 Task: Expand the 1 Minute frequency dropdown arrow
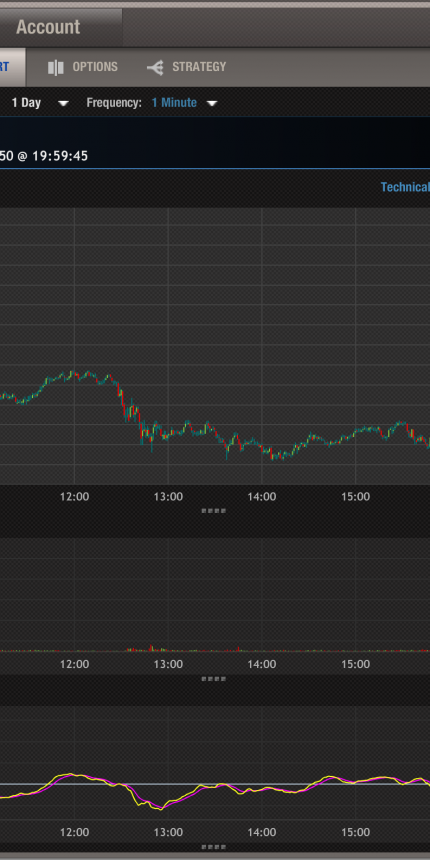pyautogui.click(x=212, y=103)
